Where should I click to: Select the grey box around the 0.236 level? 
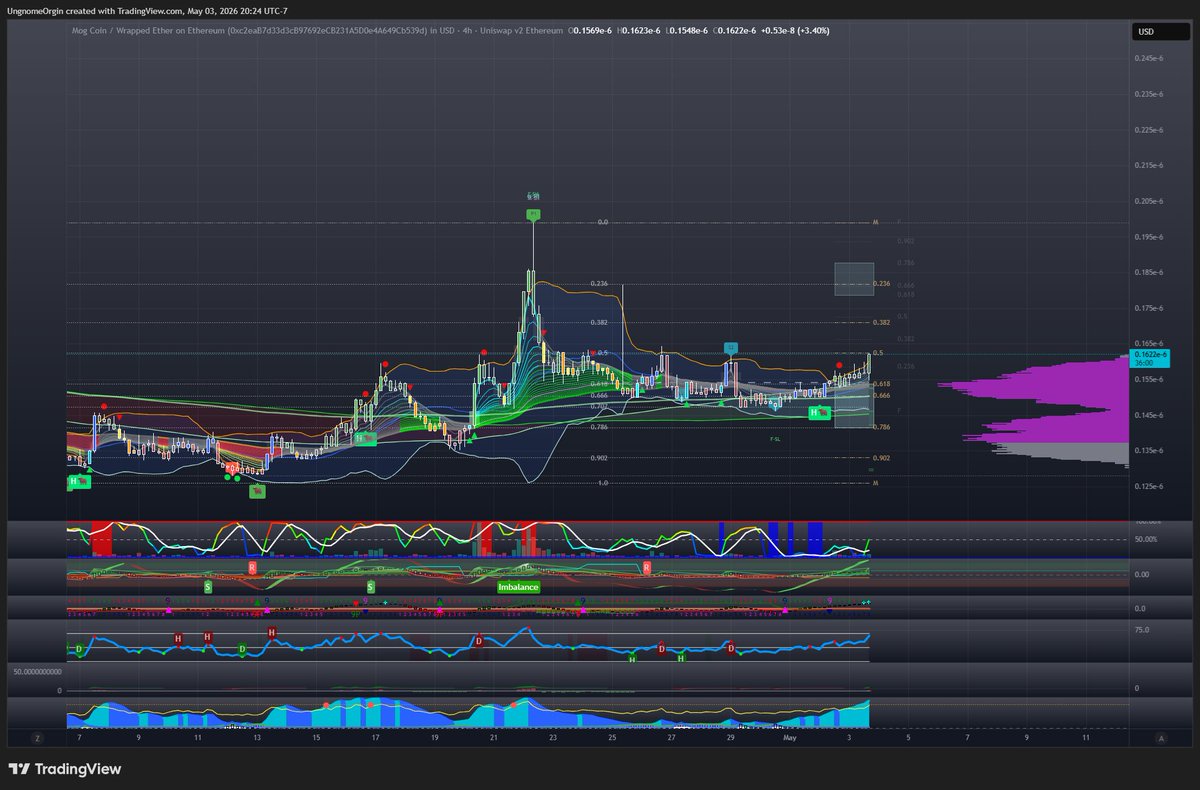coord(854,279)
